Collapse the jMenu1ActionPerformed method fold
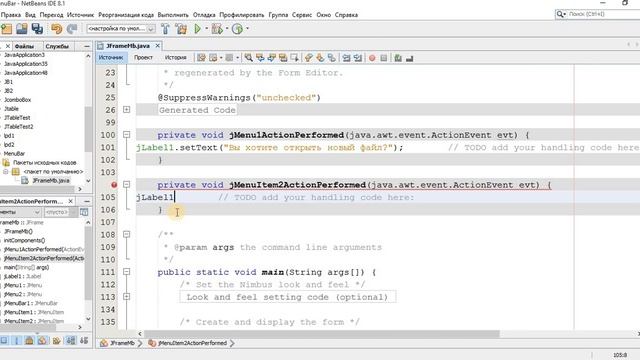The width and height of the screenshot is (640, 360). 127,135
